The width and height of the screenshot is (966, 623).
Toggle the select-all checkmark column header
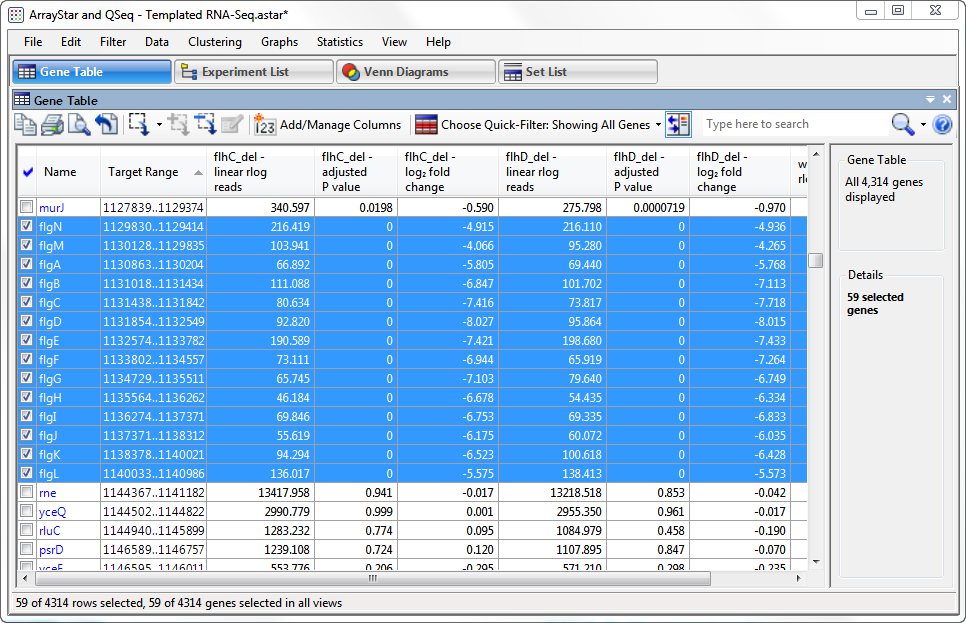point(27,171)
